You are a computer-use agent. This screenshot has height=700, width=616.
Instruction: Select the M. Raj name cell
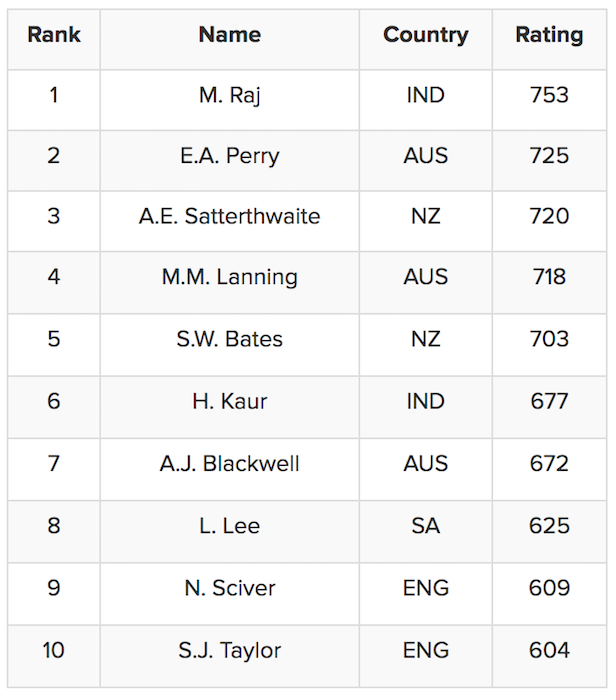[x=230, y=96]
